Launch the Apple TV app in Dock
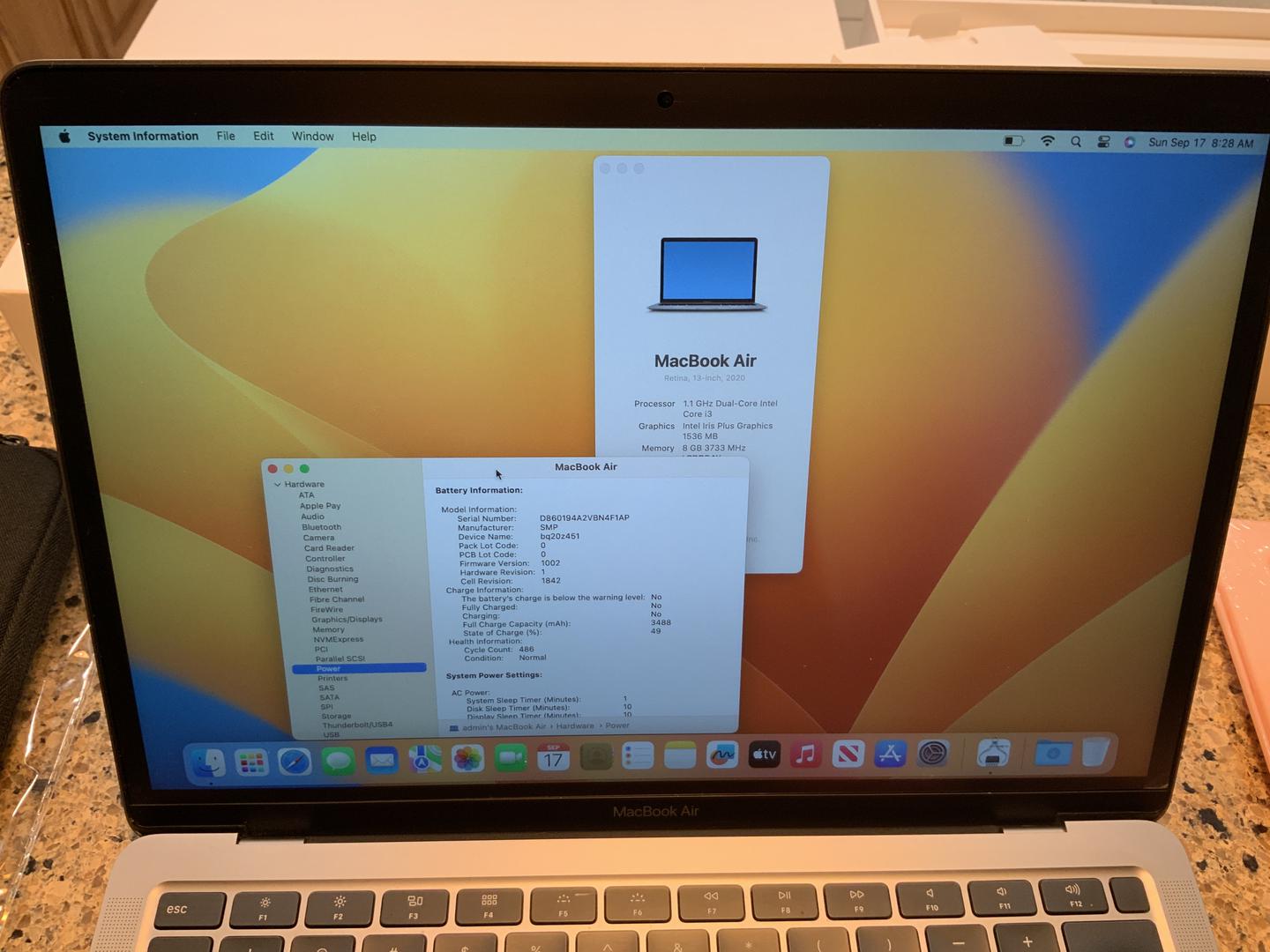Image resolution: width=1270 pixels, height=952 pixels. (x=765, y=754)
